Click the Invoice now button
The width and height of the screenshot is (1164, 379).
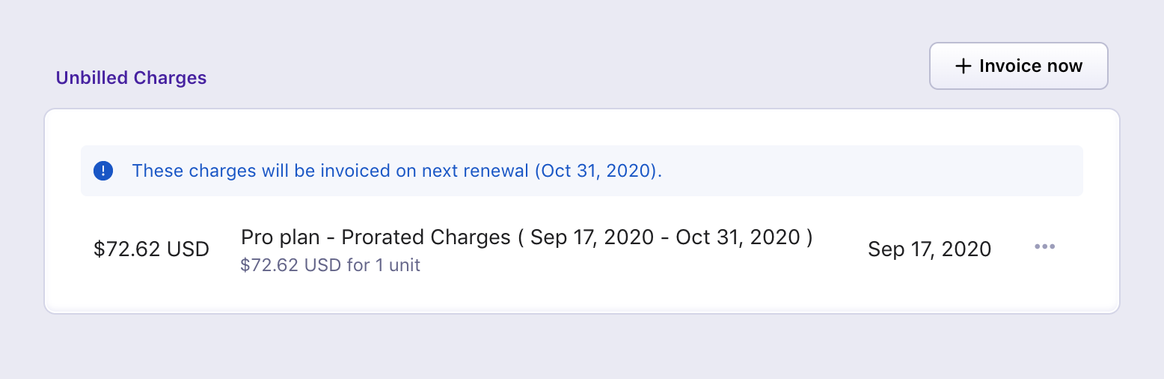[x=1018, y=66]
